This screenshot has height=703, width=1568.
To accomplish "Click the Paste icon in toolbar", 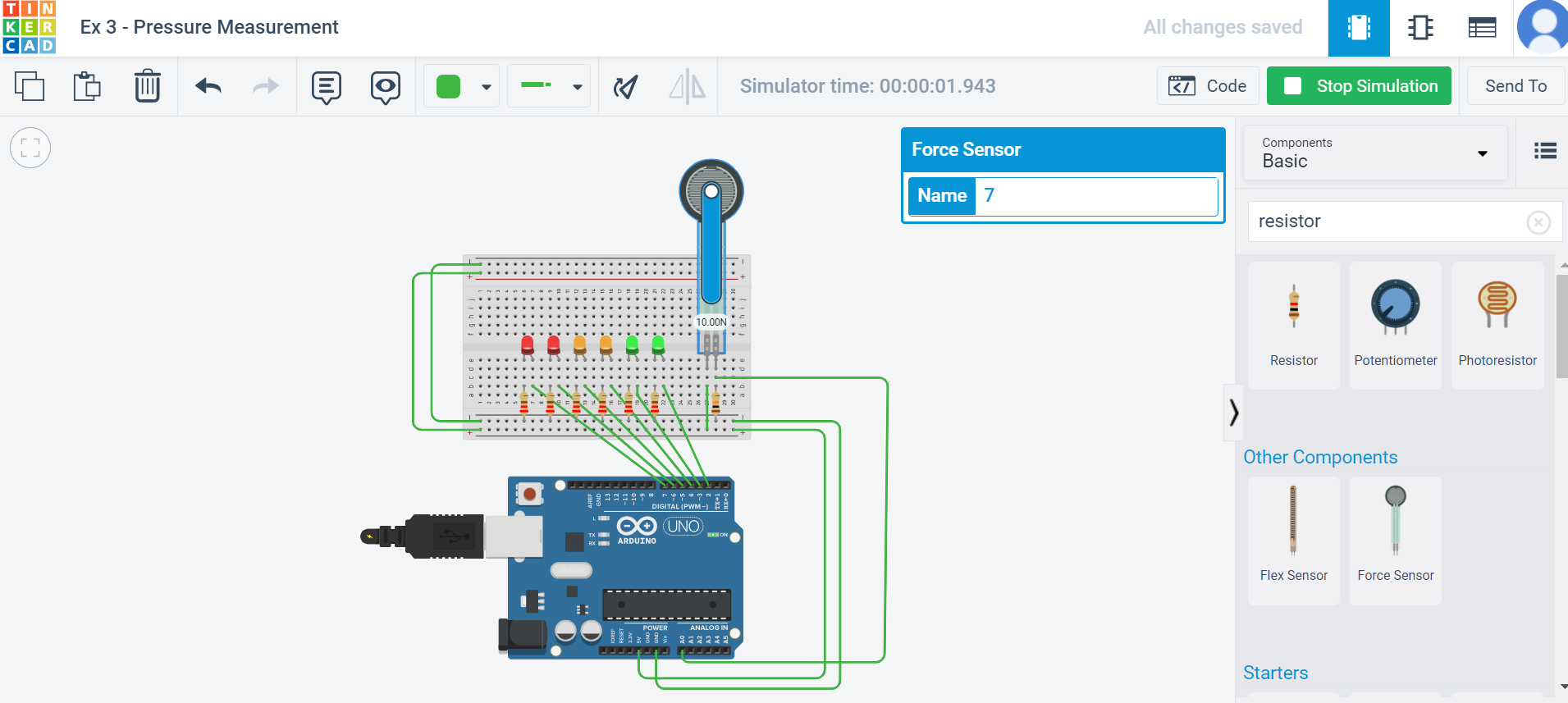I will (x=87, y=86).
